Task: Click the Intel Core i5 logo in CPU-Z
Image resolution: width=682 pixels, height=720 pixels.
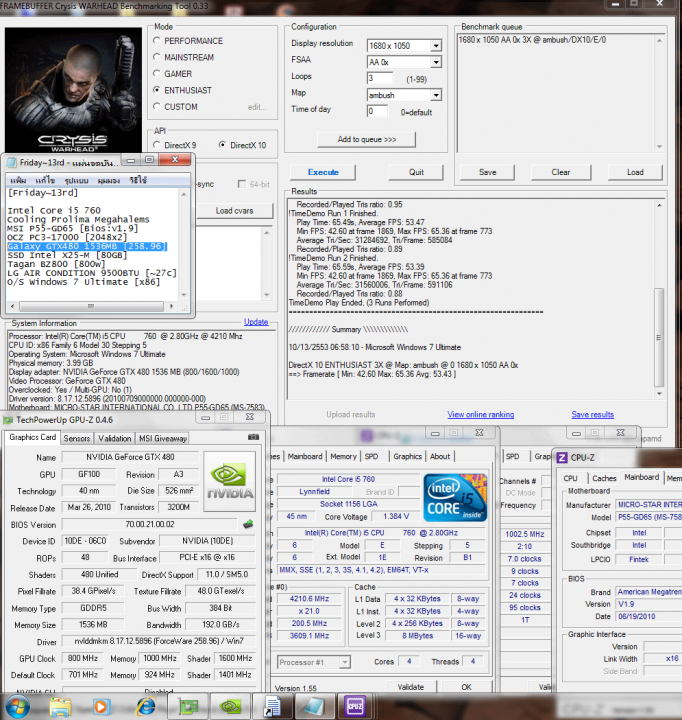Action: tap(455, 498)
